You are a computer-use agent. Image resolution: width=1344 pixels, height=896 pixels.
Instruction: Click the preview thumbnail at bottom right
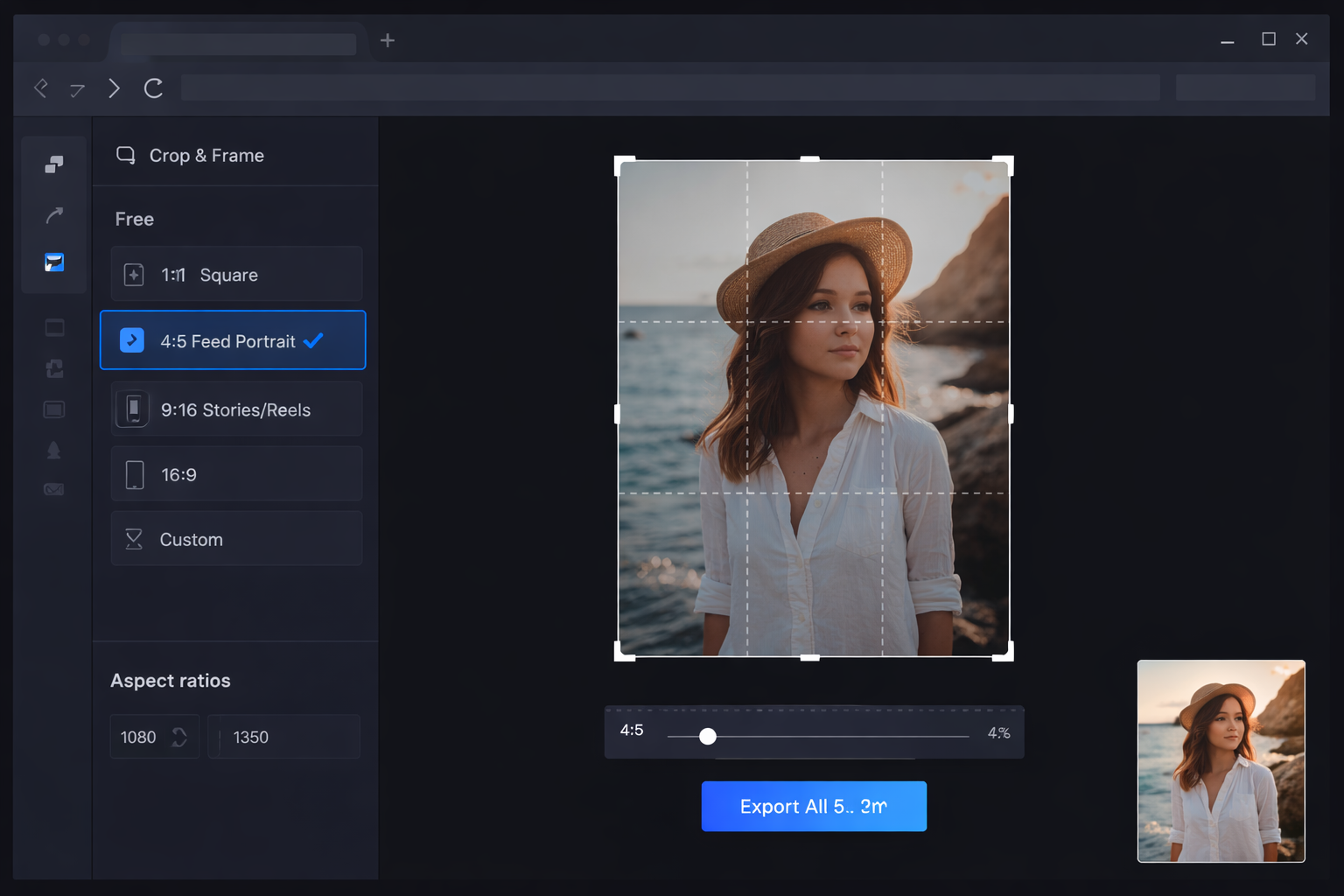(x=1221, y=761)
